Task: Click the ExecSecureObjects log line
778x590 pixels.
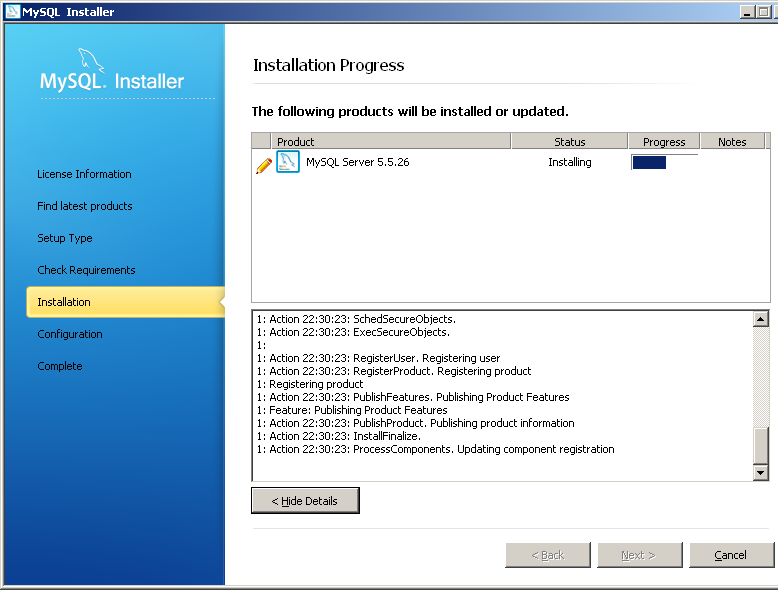Action: pos(353,332)
